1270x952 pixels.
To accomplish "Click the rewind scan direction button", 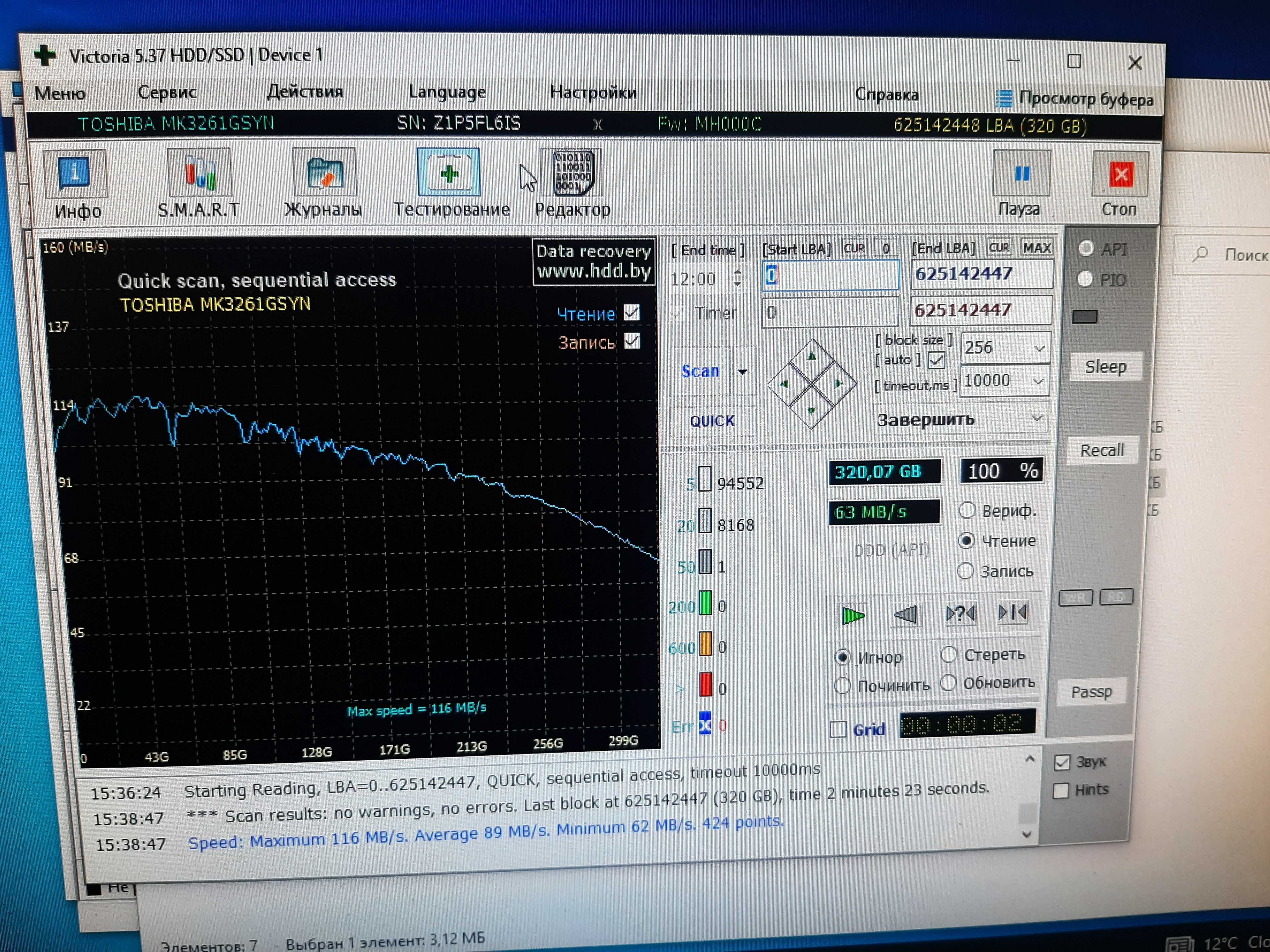I will tap(907, 615).
